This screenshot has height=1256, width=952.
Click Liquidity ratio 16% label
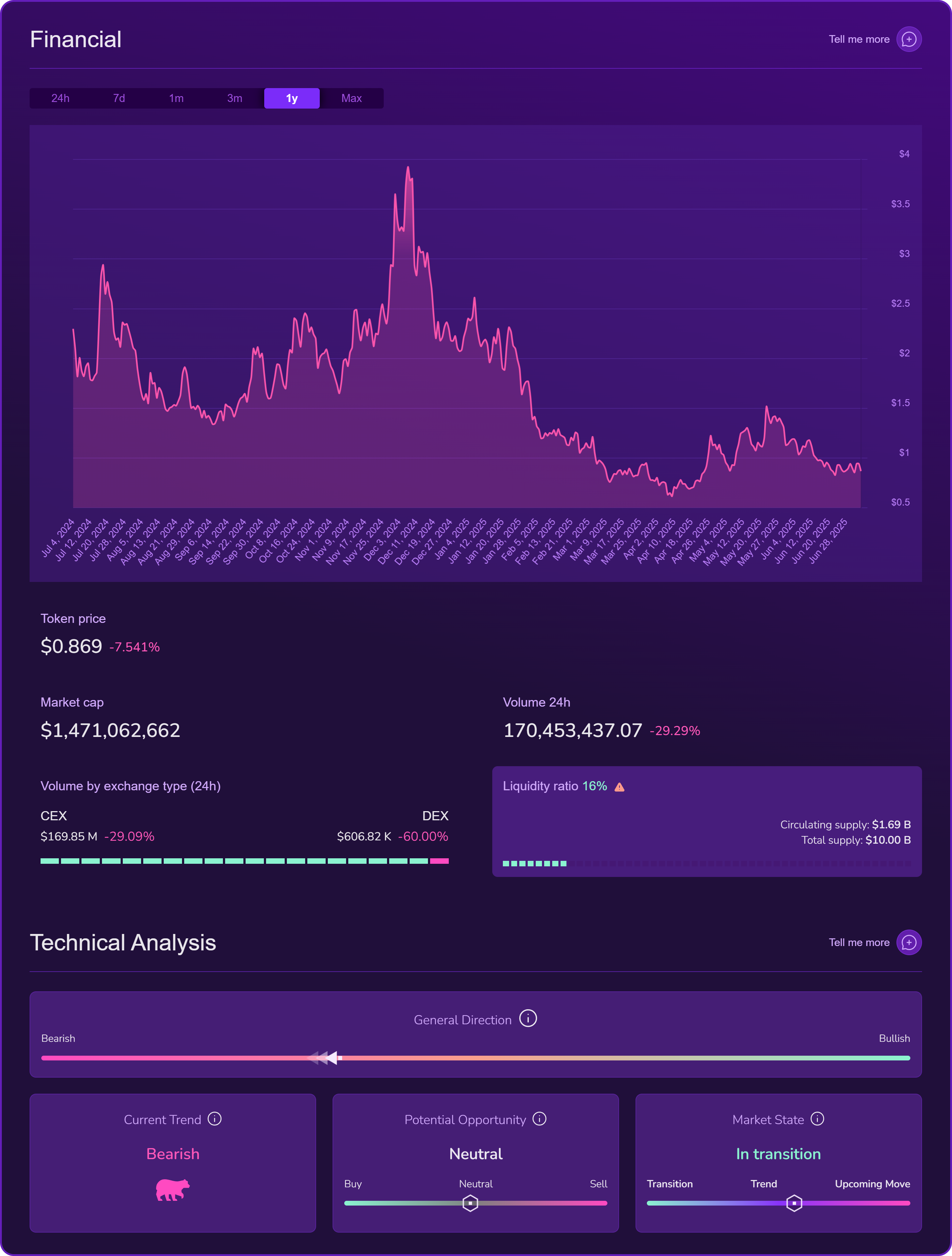[555, 786]
